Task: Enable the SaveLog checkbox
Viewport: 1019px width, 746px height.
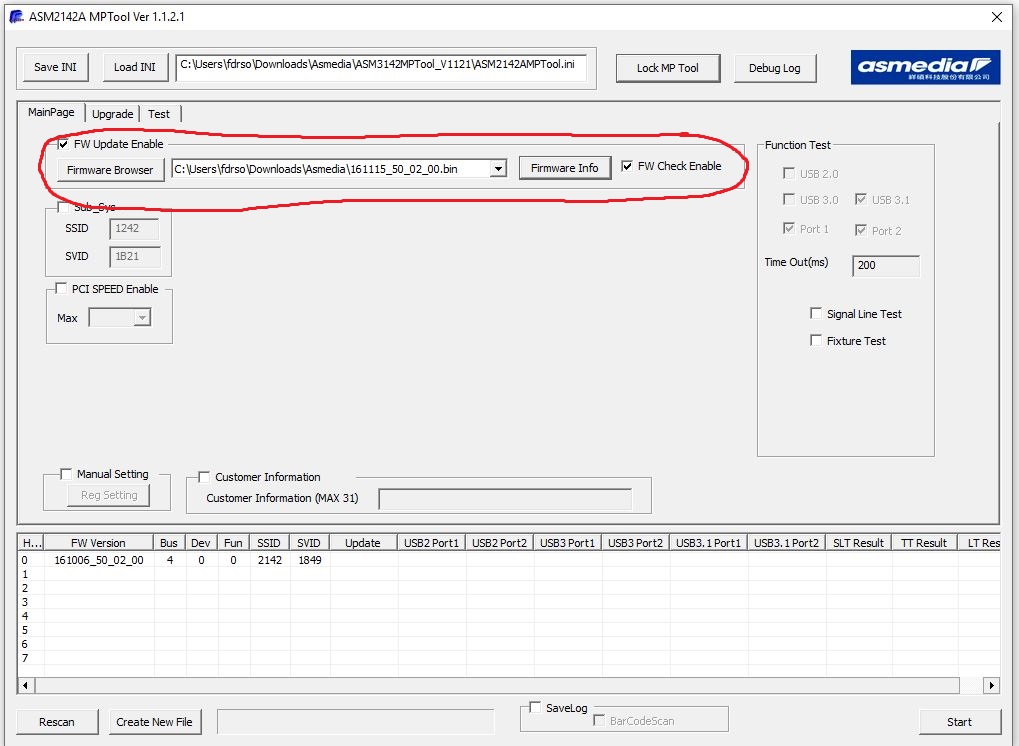Action: pyautogui.click(x=535, y=707)
